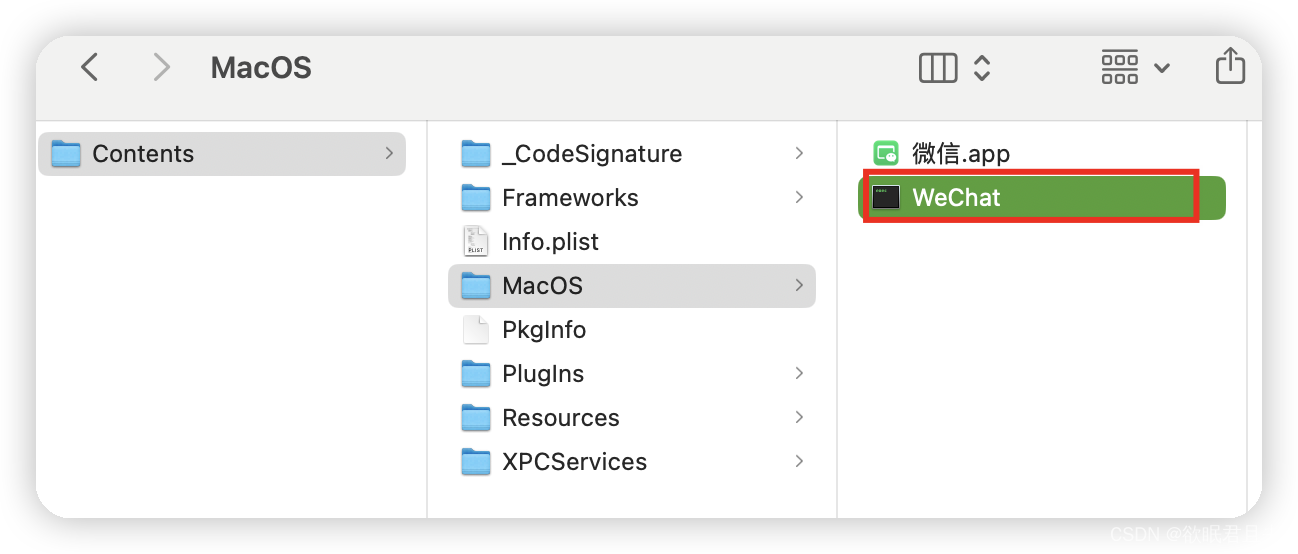The height and width of the screenshot is (554, 1298).
Task: Expand the _CodeSignature folder chevron
Action: 799,153
